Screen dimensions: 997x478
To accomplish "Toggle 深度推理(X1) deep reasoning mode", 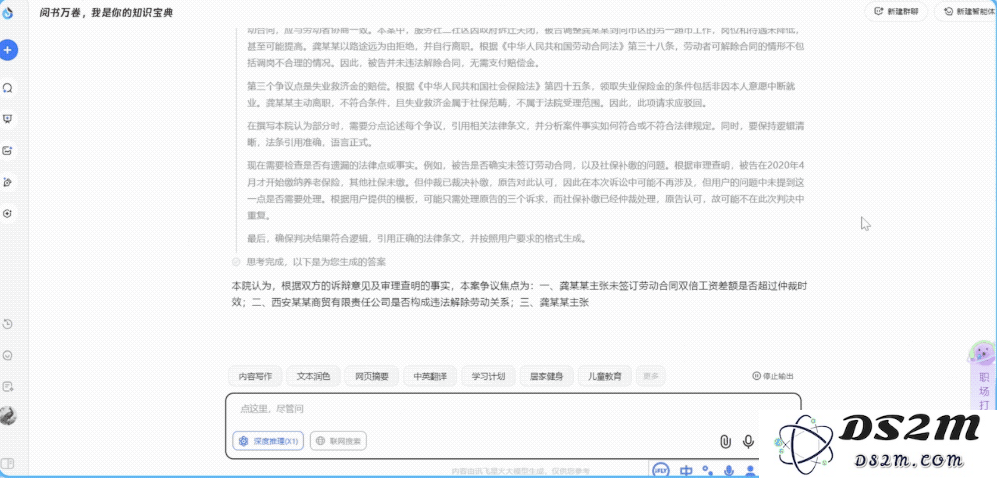I will [x=268, y=440].
